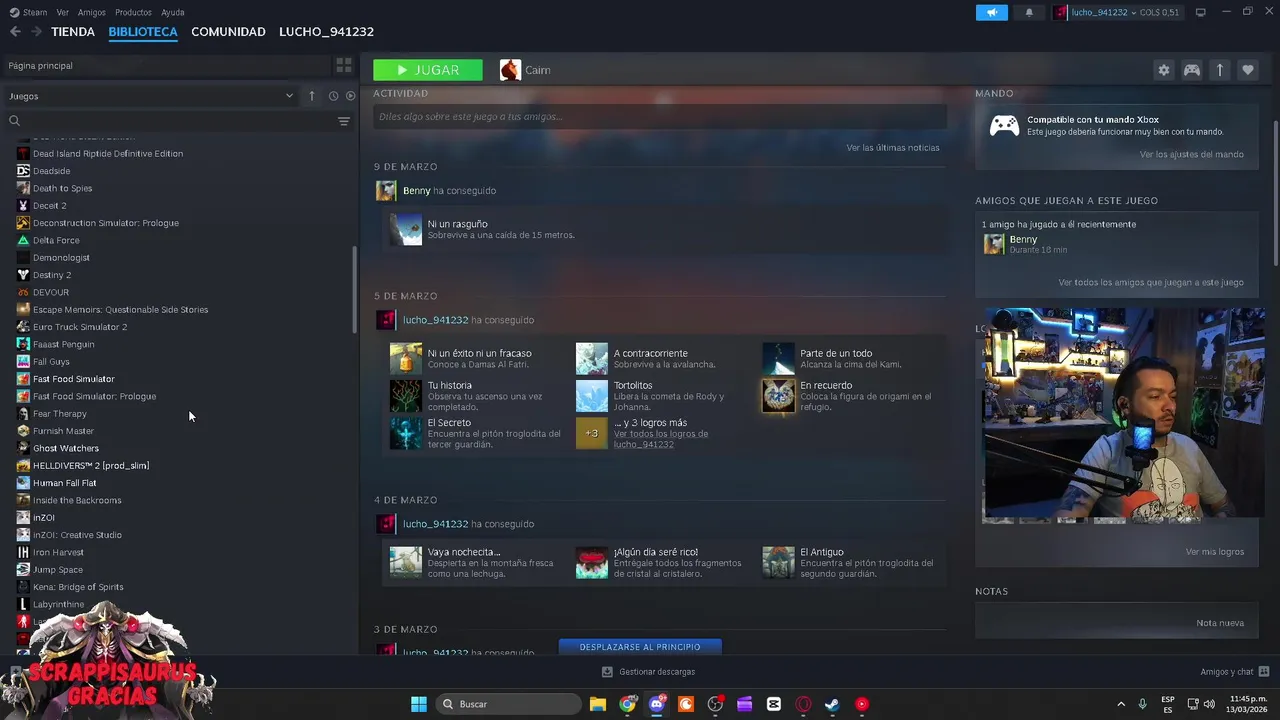
Task: Open the Ayuda menu
Action: coord(173,12)
